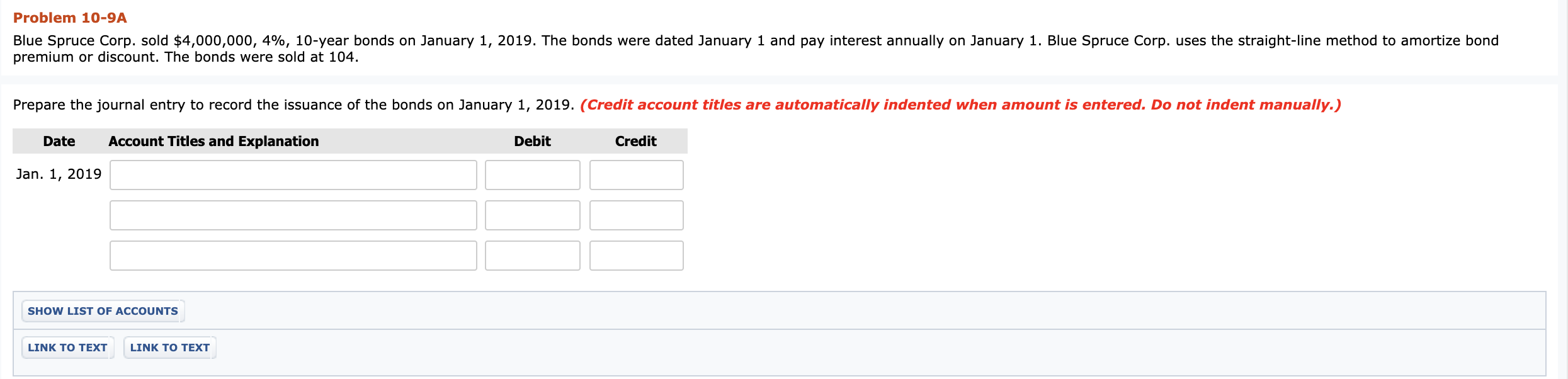The image size is (1568, 379).
Task: Click the third Account Titles input field
Action: [294, 256]
